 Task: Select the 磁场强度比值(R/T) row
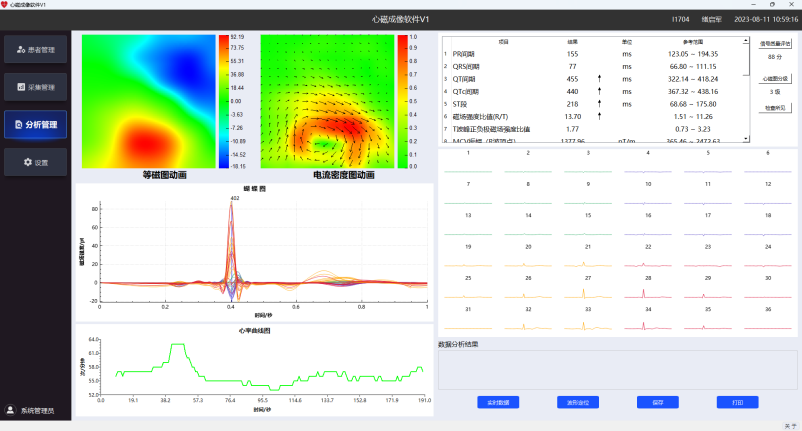(x=593, y=117)
